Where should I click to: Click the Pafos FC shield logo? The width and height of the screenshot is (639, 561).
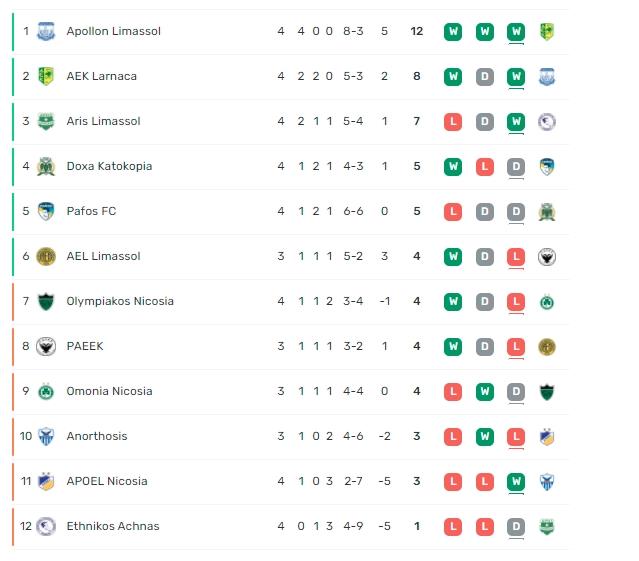point(46,211)
